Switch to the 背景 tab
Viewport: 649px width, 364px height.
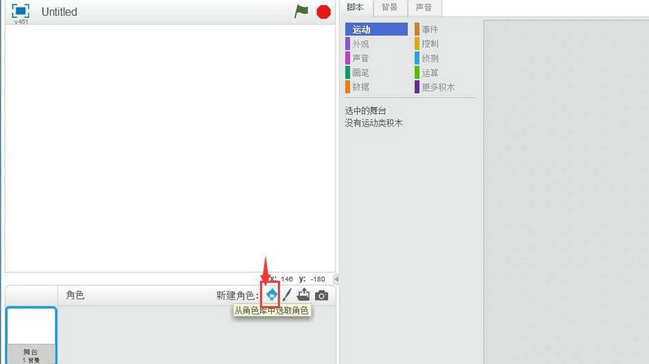[x=389, y=7]
